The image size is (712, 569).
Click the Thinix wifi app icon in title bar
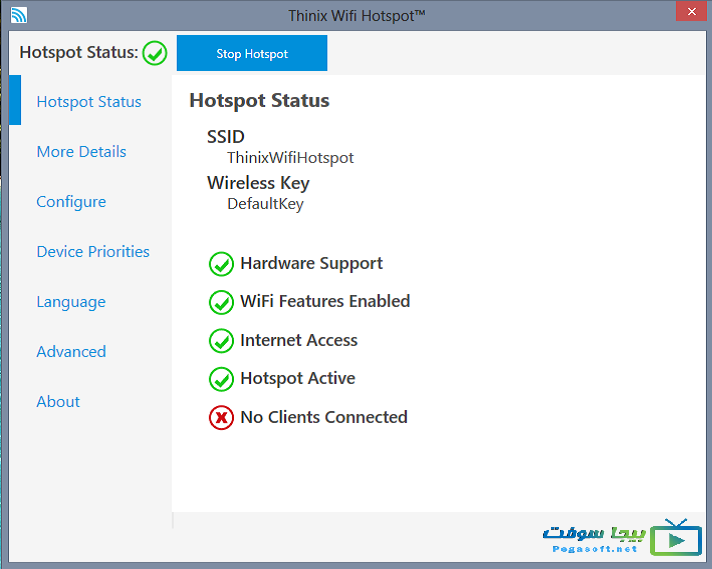[x=19, y=15]
